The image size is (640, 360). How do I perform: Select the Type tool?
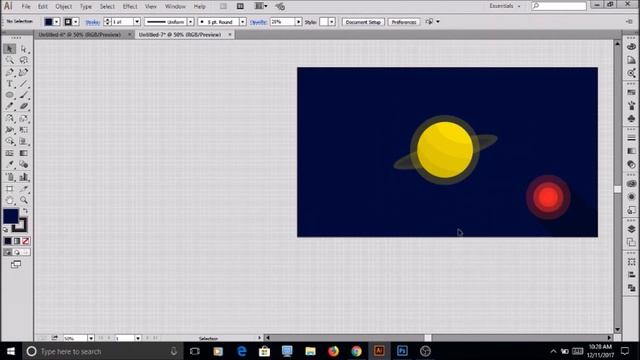tap(10, 84)
